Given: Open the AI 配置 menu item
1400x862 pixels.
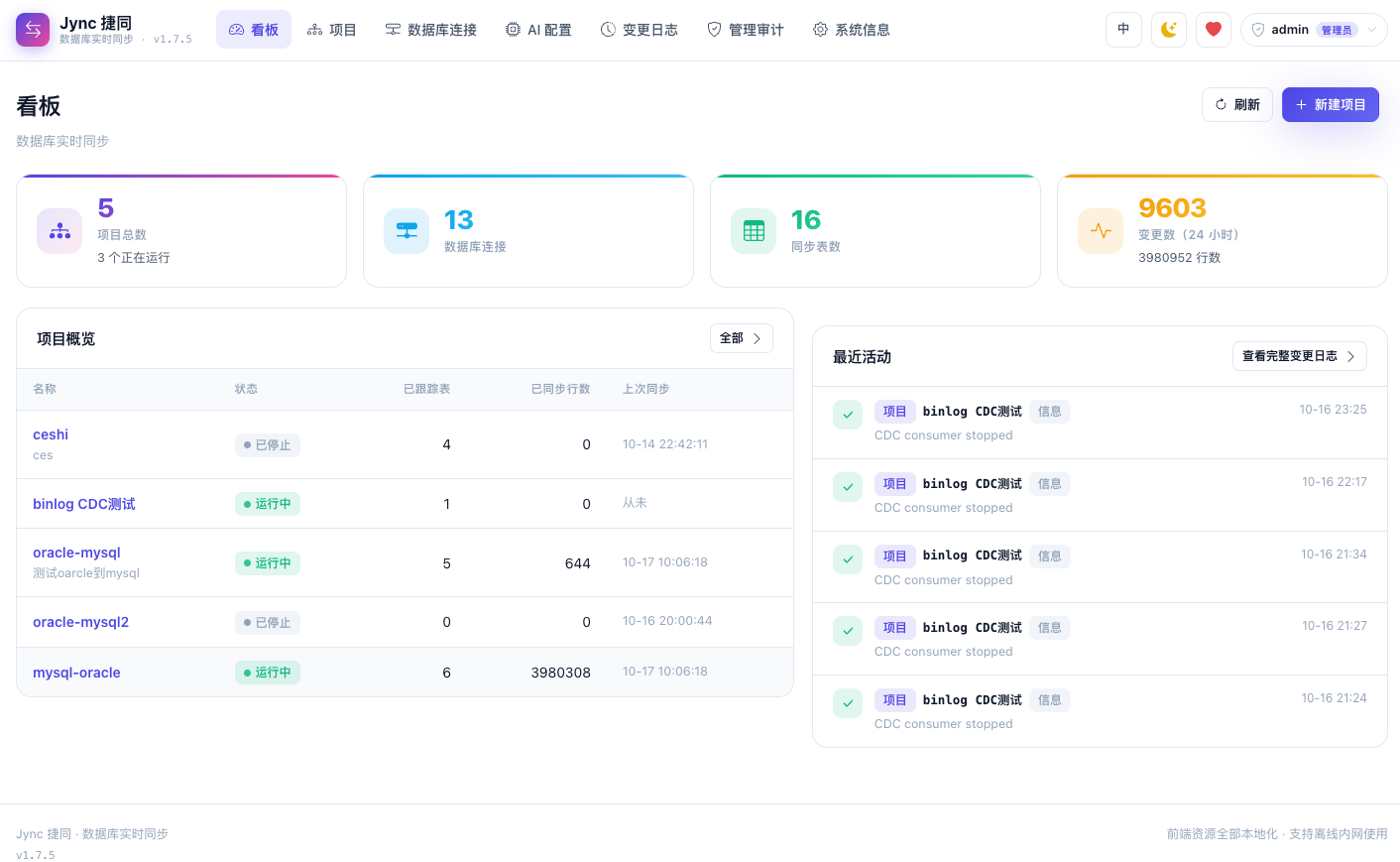Looking at the screenshot, I should tap(538, 30).
